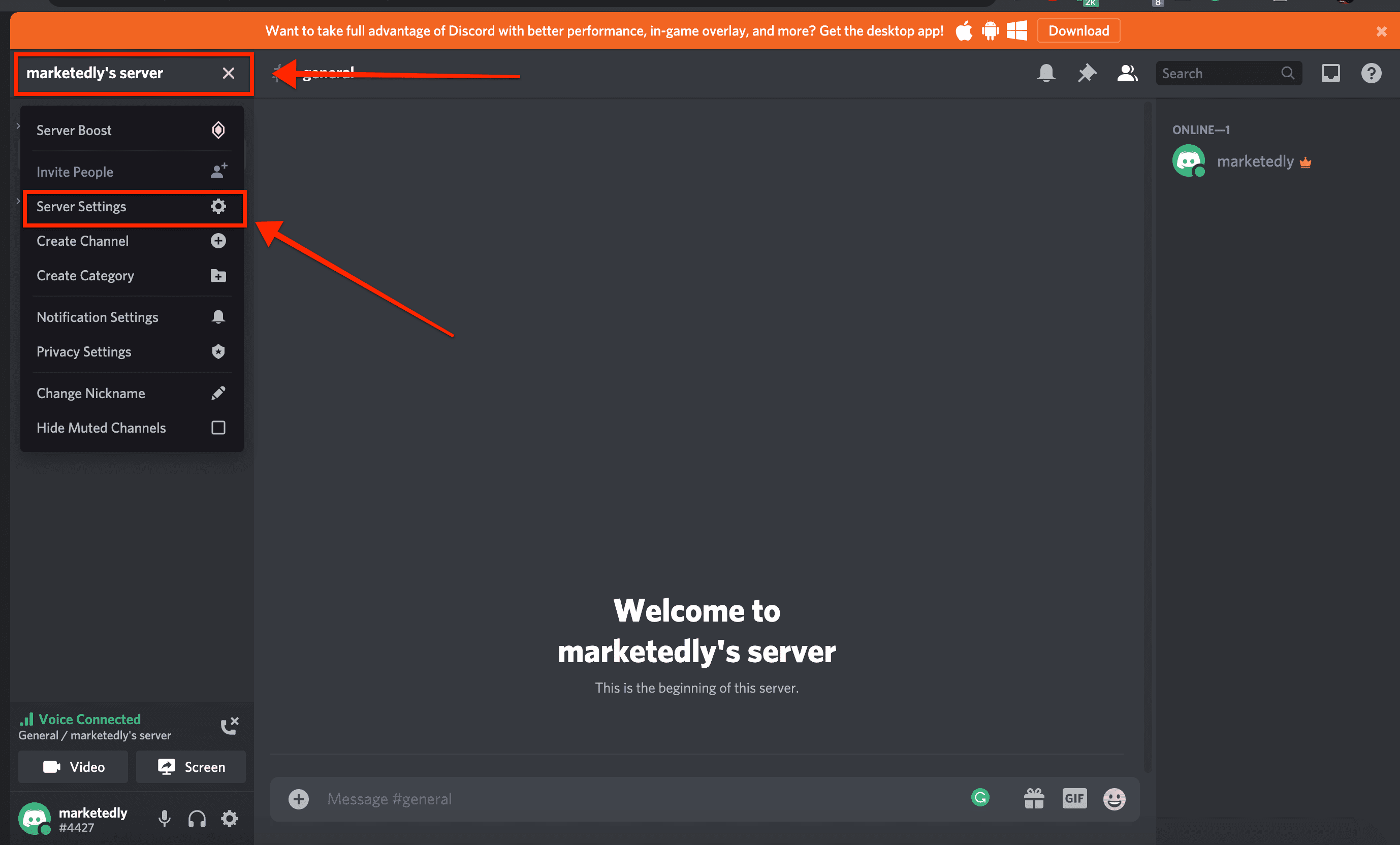Image resolution: width=1400 pixels, height=845 pixels.
Task: Open the emoji picker
Action: [x=1114, y=799]
